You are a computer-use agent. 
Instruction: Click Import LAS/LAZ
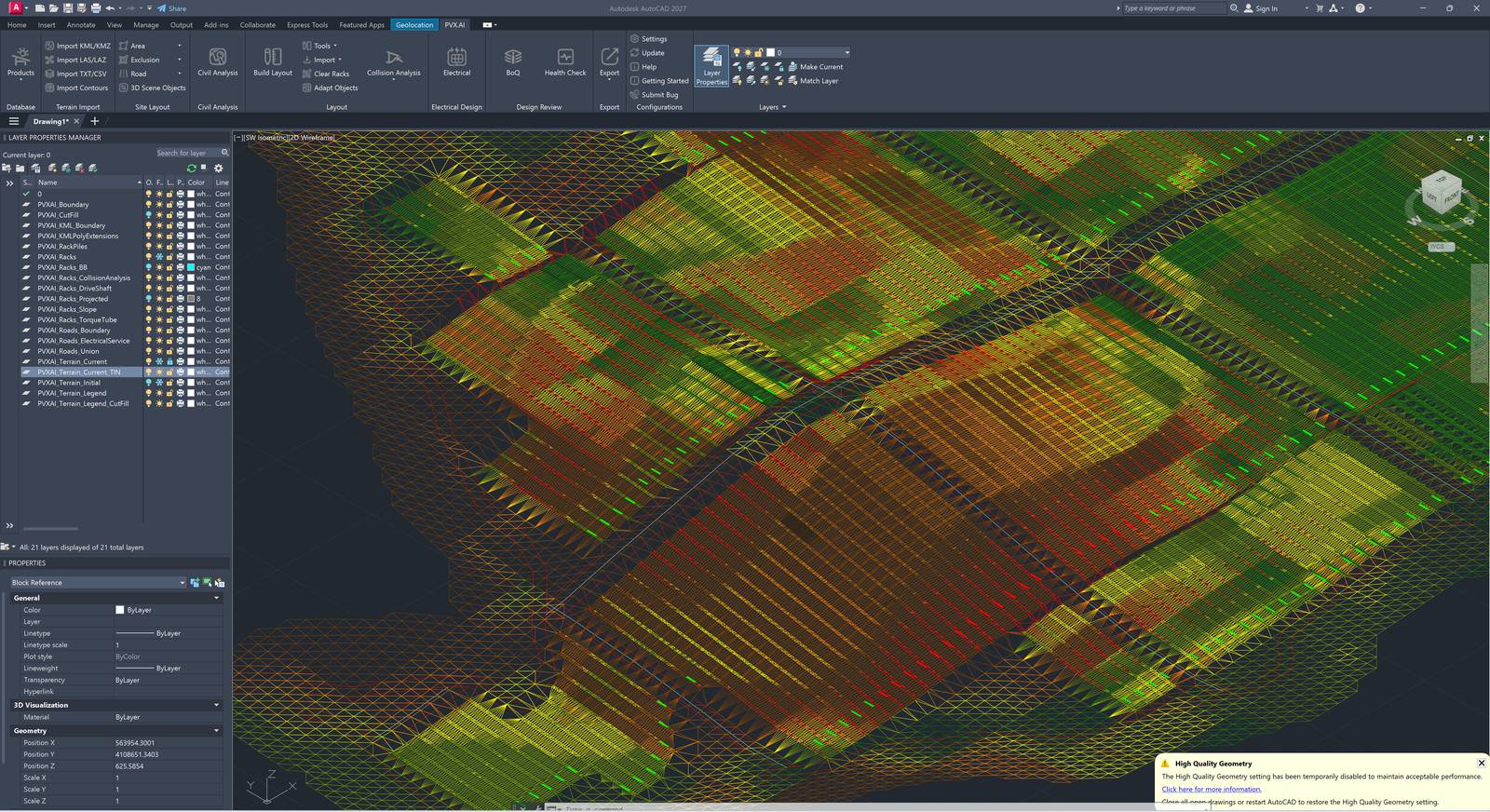(x=75, y=60)
